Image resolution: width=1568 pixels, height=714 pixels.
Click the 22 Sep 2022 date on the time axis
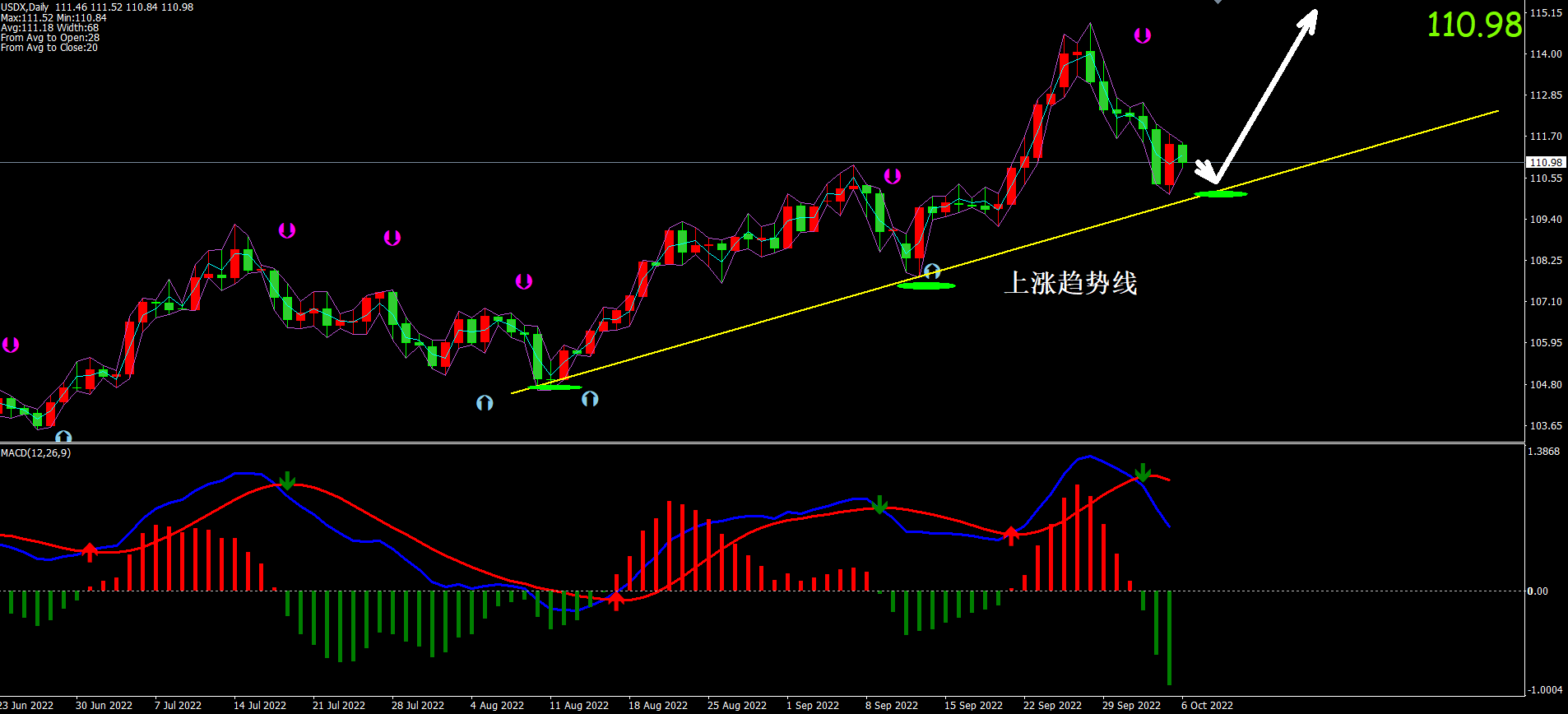tap(1052, 706)
